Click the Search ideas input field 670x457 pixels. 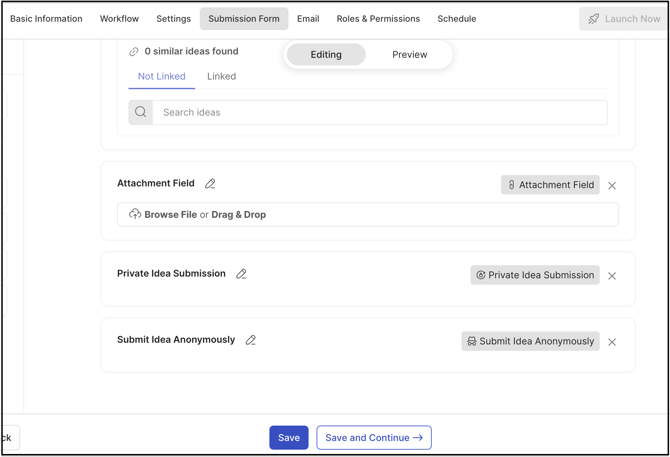point(380,113)
